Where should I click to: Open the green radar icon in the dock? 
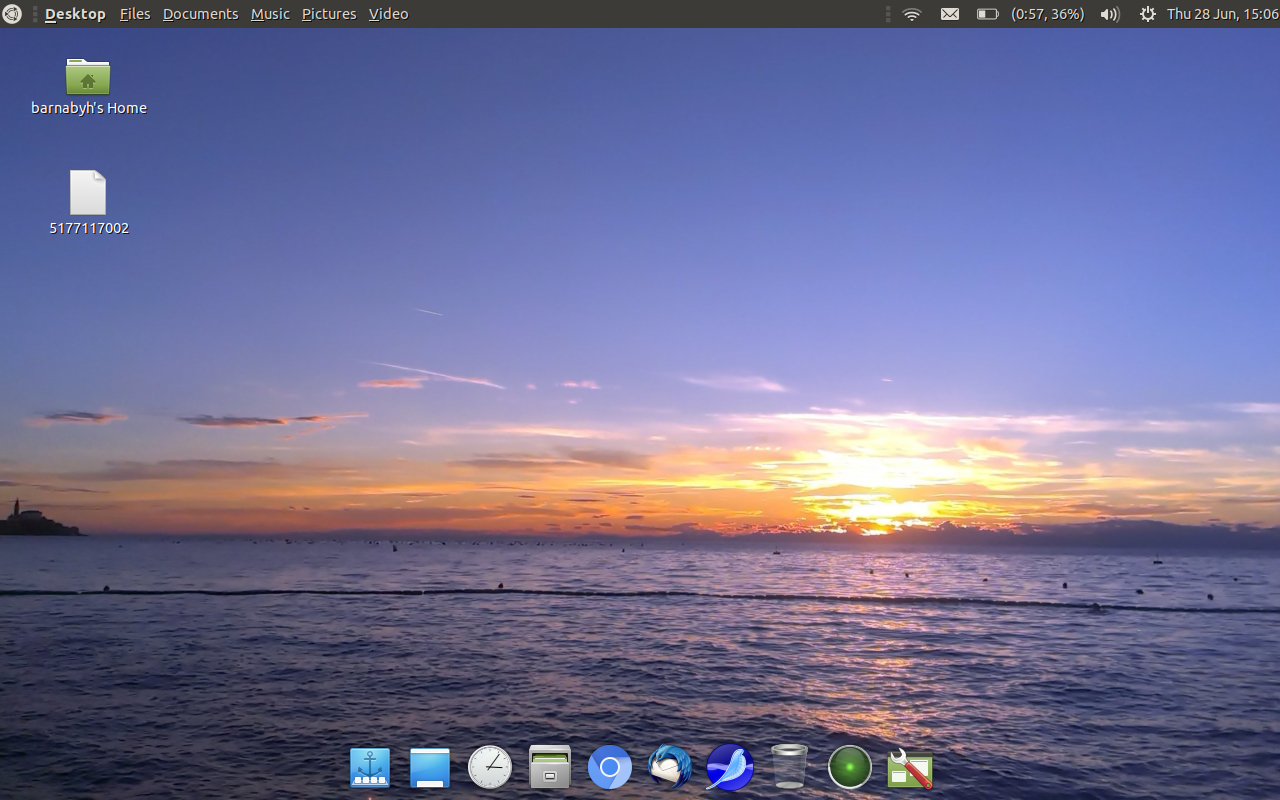tap(850, 768)
